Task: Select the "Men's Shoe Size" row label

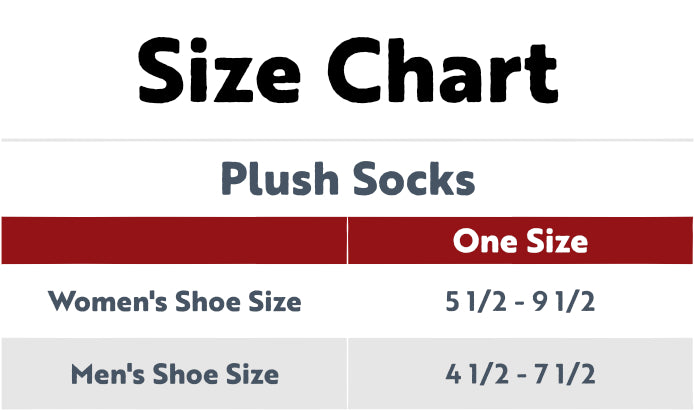Action: [175, 375]
